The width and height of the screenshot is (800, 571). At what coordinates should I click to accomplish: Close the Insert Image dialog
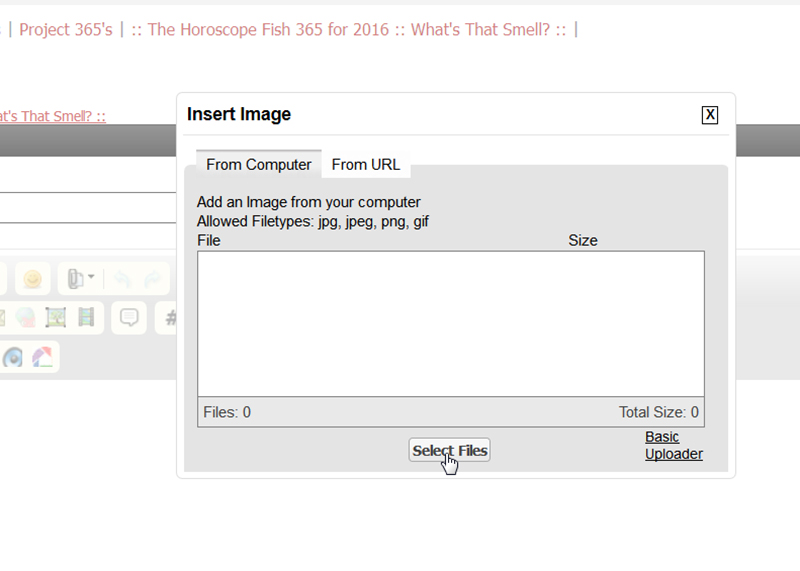pos(710,115)
